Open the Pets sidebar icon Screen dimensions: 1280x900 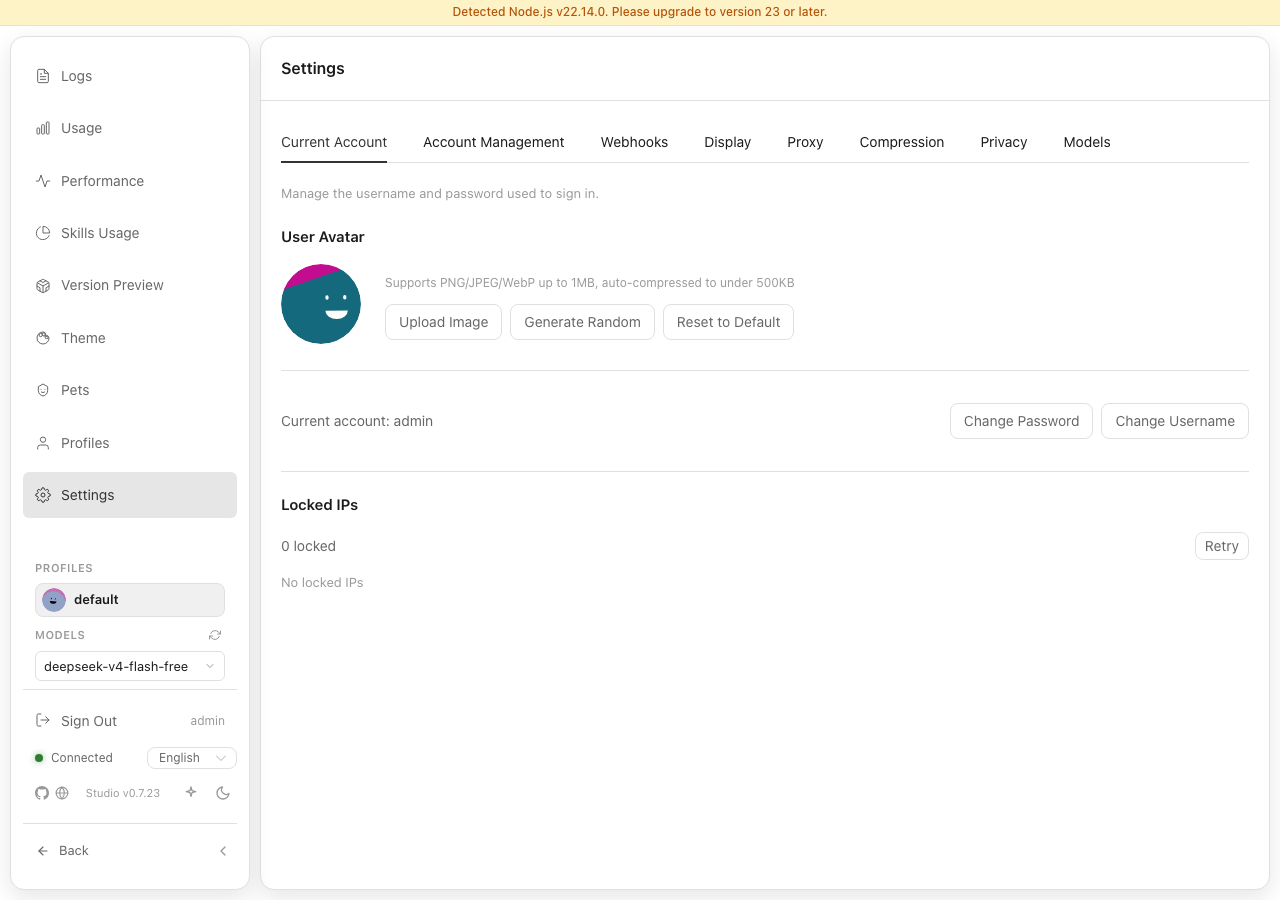tap(43, 390)
